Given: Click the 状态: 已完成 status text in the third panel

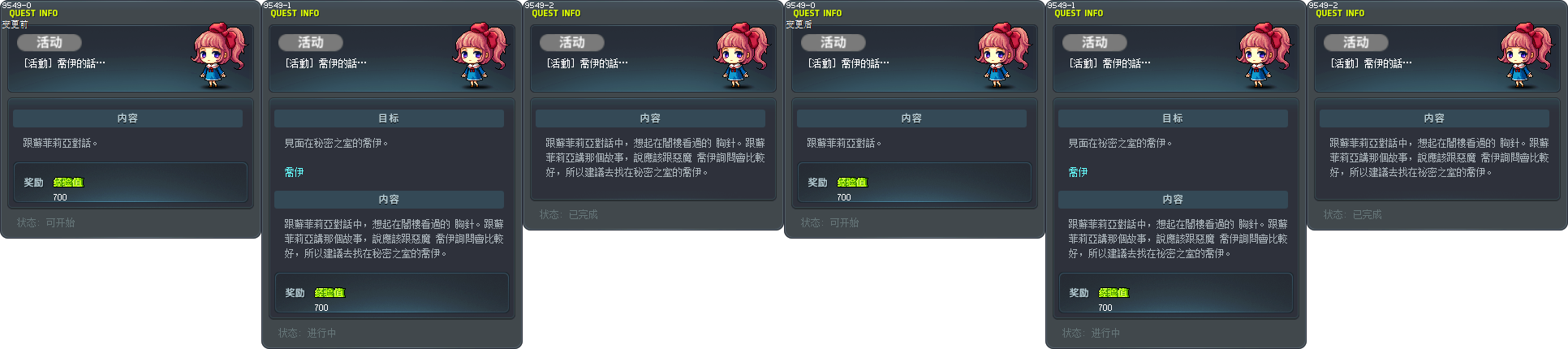Looking at the screenshot, I should click(568, 214).
